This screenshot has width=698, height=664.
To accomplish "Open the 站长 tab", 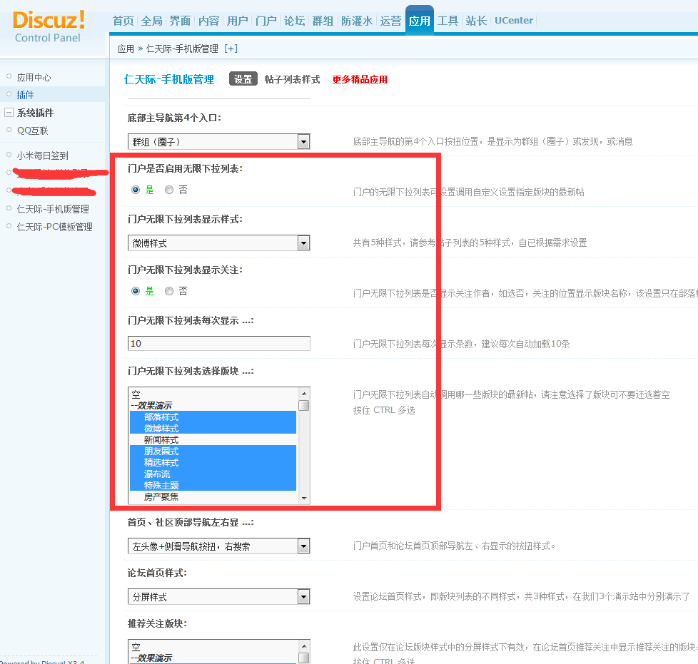I will click(476, 21).
